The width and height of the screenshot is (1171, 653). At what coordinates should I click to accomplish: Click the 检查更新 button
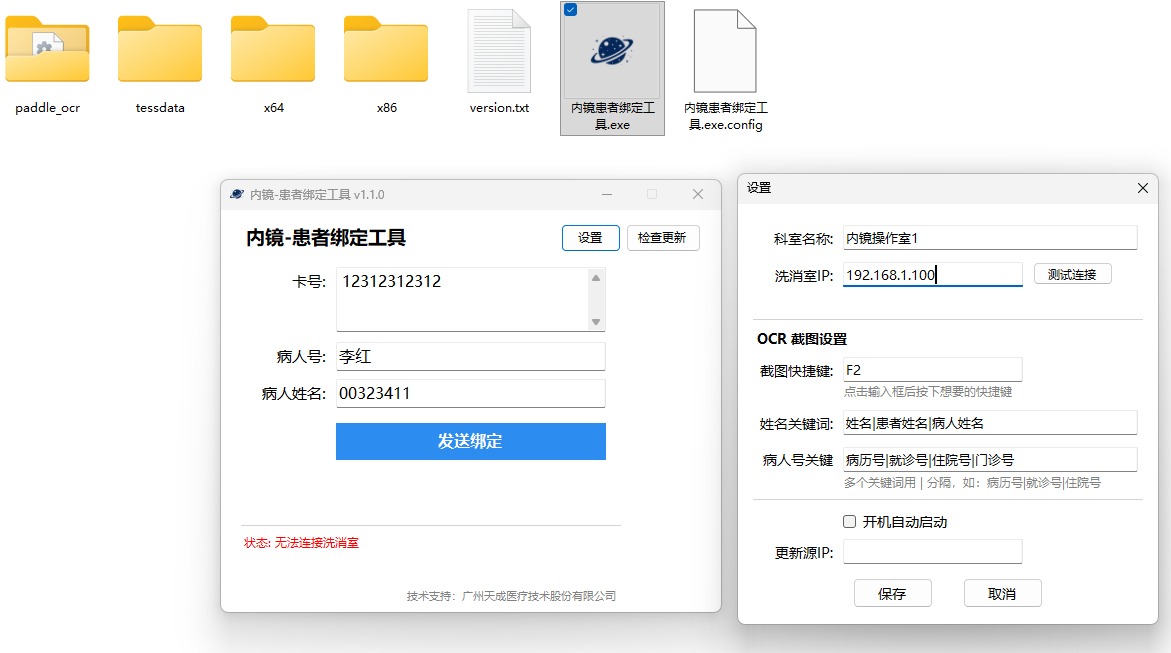point(662,238)
